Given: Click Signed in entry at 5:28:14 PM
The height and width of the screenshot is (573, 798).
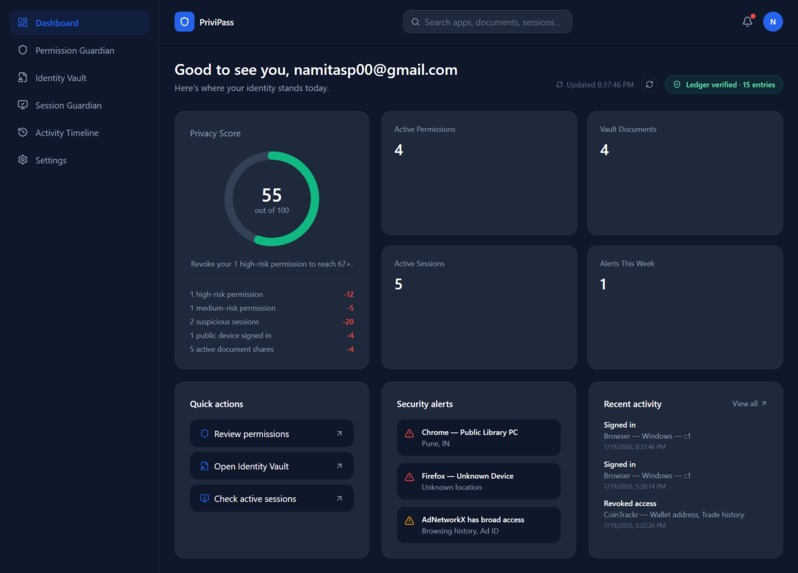Looking at the screenshot, I should 685,475.
